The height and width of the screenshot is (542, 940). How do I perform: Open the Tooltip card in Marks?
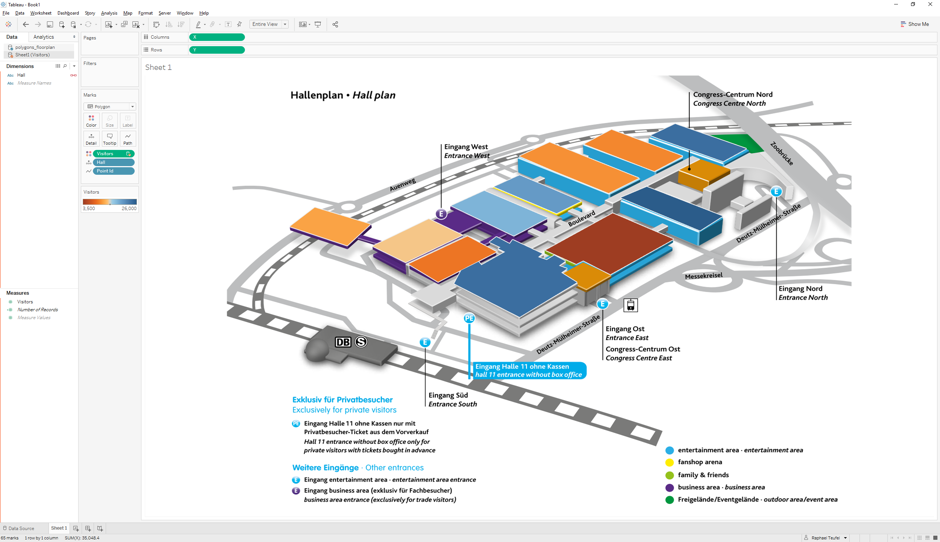(x=109, y=138)
